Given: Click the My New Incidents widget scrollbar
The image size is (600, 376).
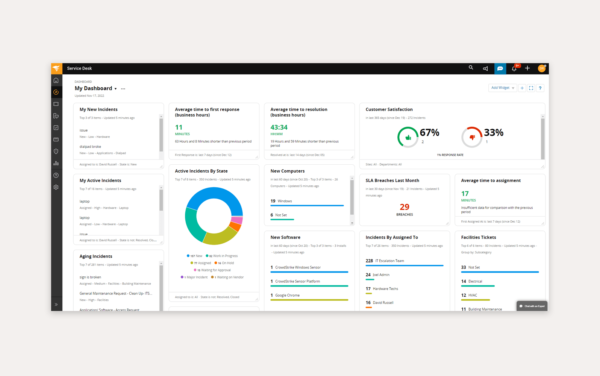Looking at the screenshot, I should (x=161, y=135).
